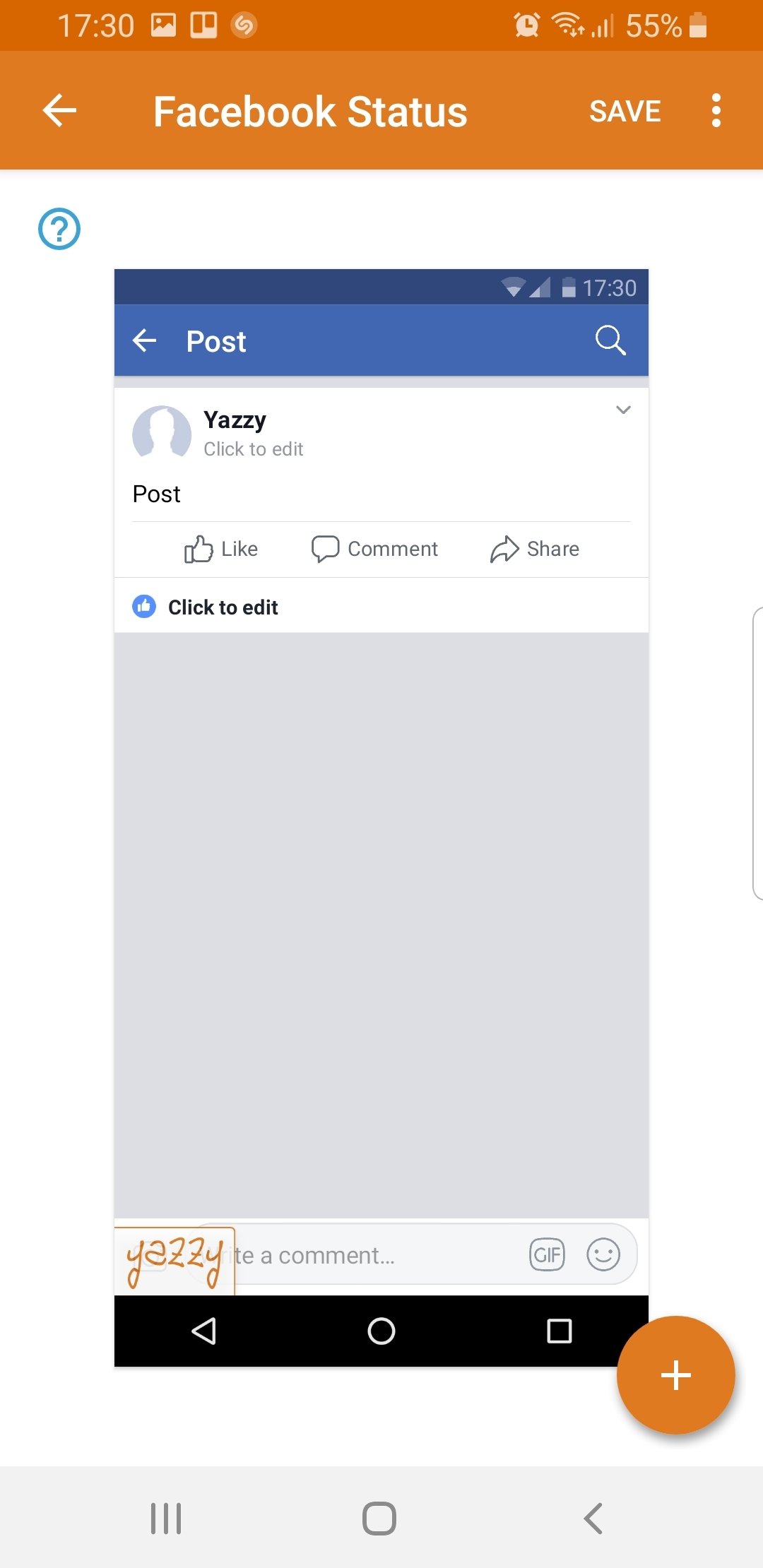The height and width of the screenshot is (1568, 763).
Task: Edit the Yazzy profile picture
Action: 162,432
